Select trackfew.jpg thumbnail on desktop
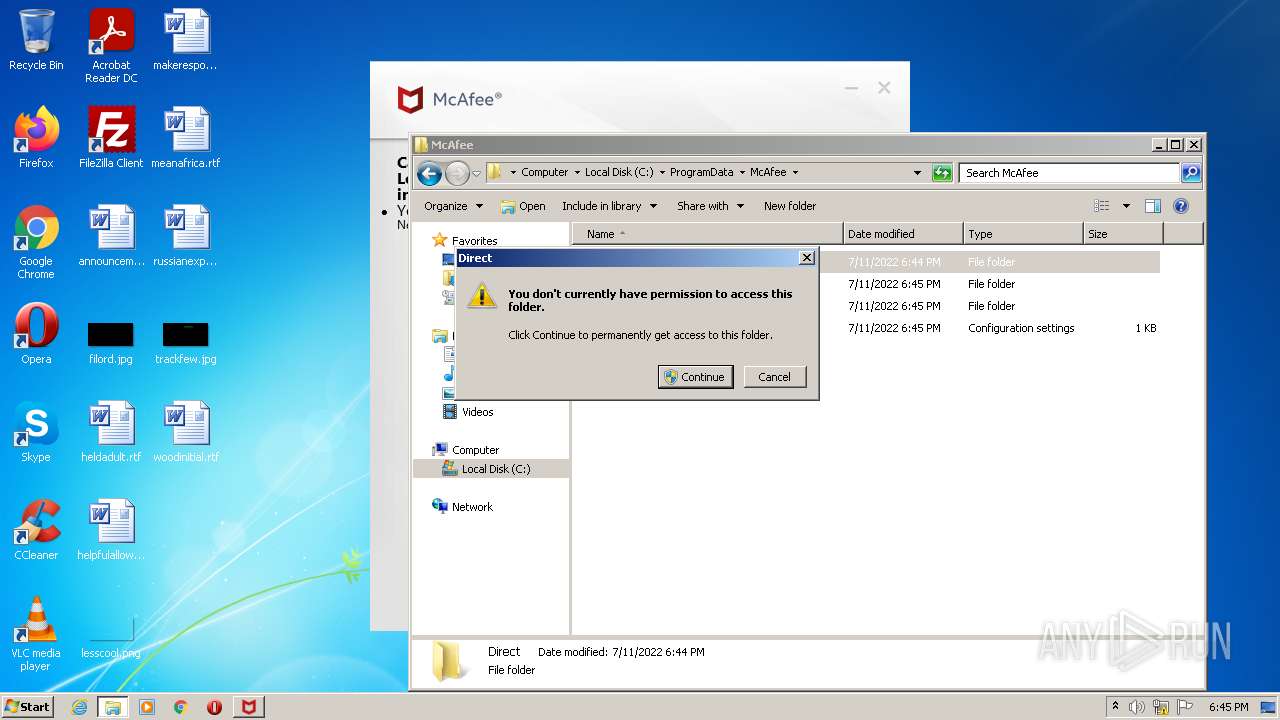The width and height of the screenshot is (1280, 720). pos(186,342)
